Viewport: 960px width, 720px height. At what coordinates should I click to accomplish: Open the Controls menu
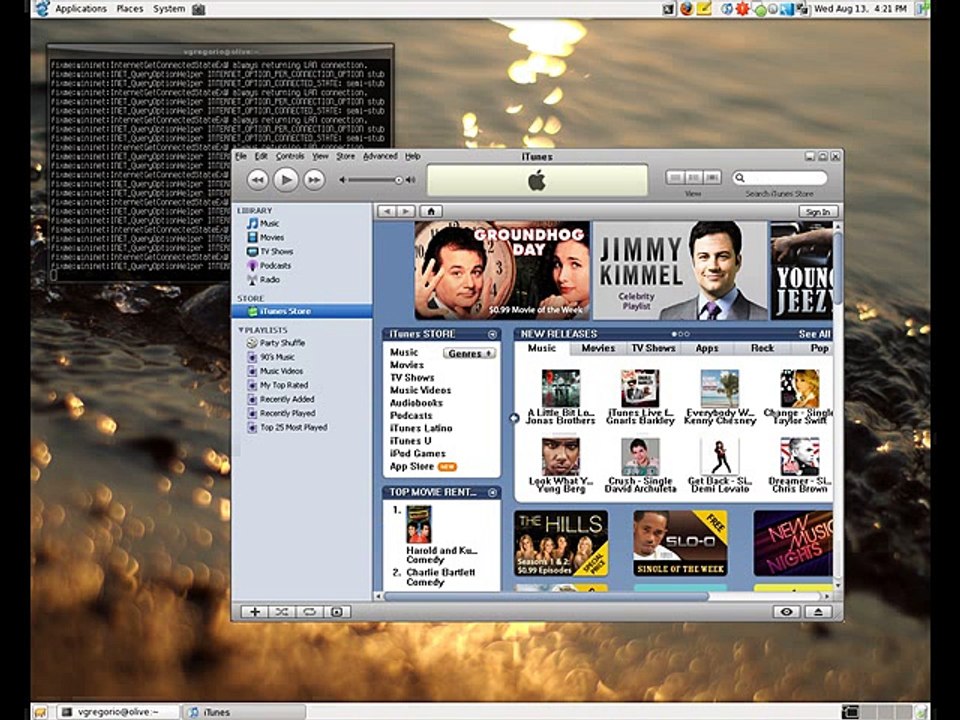pos(290,157)
